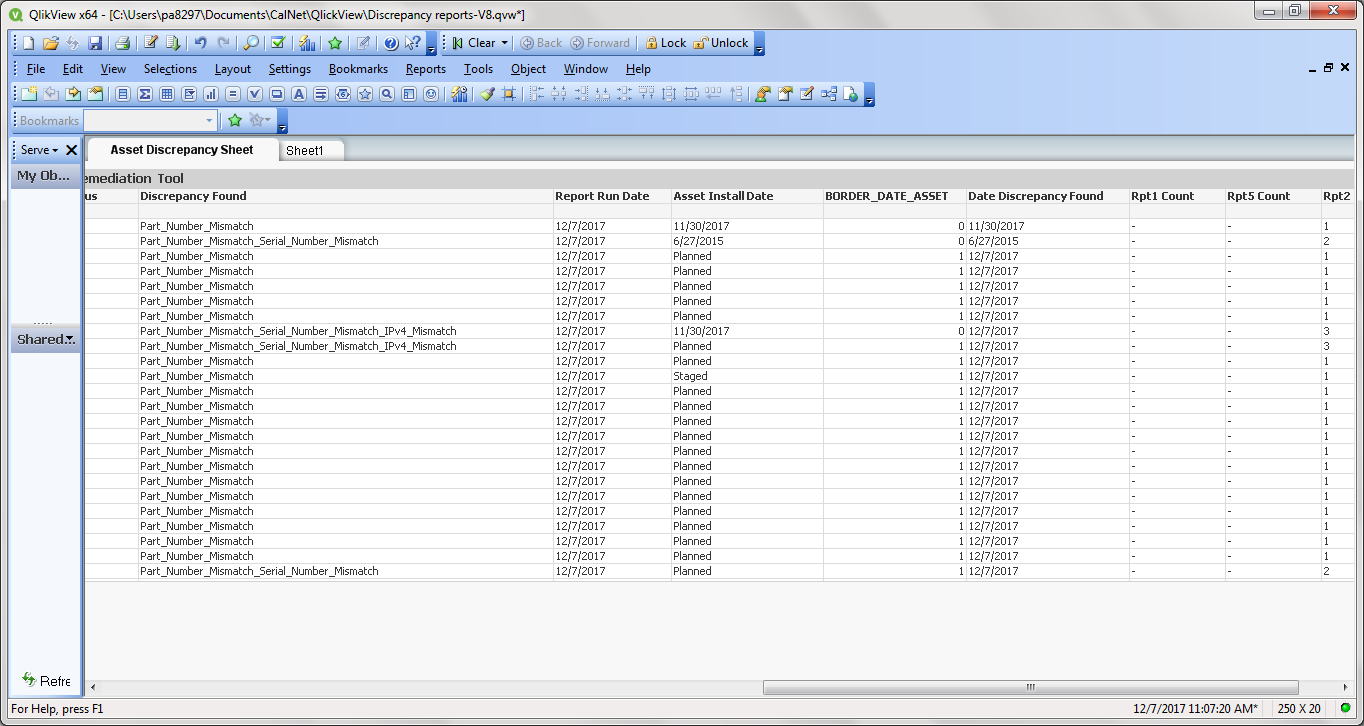1364x726 pixels.
Task: Click the Unlock selections button
Action: pos(721,43)
